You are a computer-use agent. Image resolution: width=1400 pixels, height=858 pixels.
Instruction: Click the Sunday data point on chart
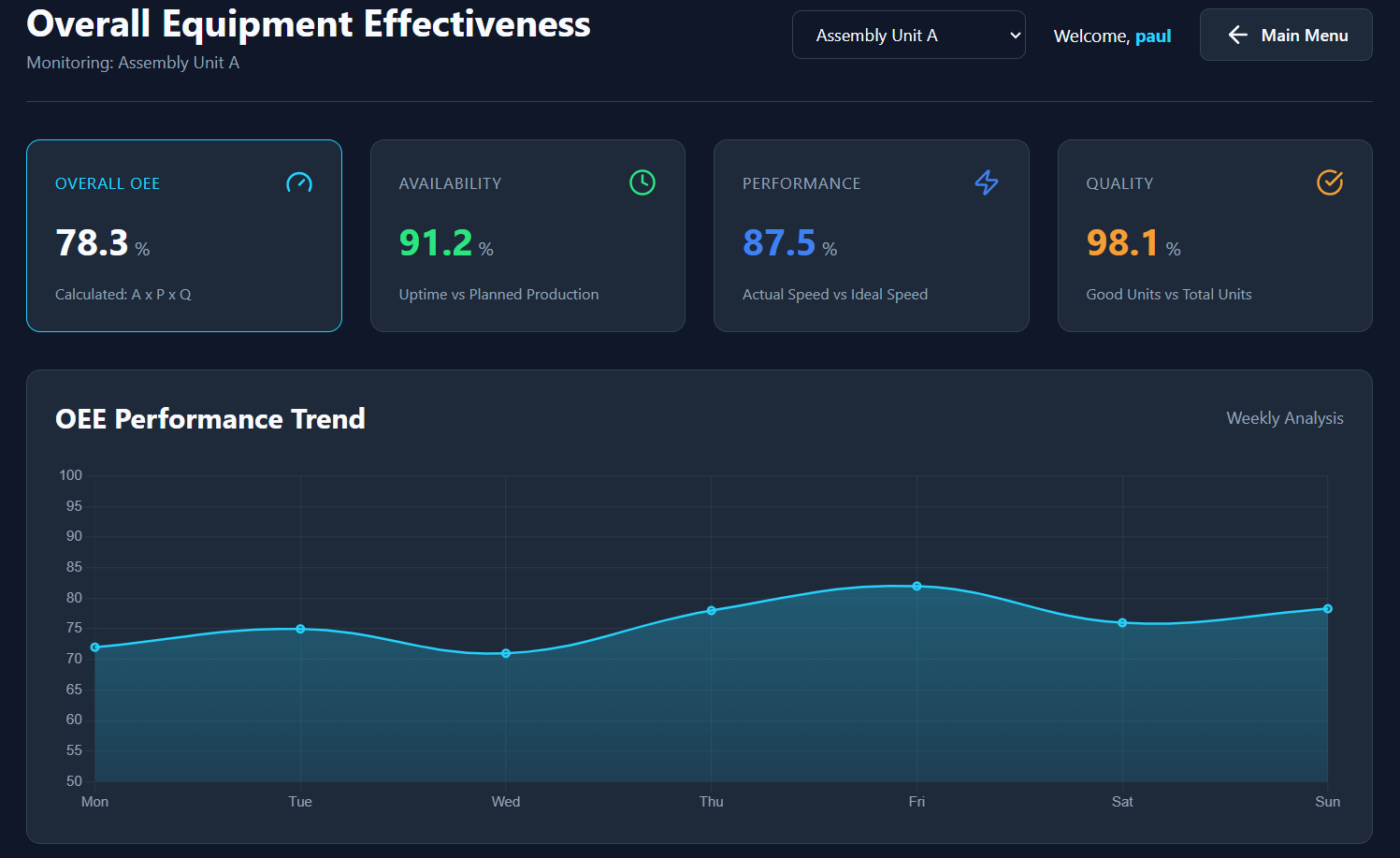point(1327,609)
